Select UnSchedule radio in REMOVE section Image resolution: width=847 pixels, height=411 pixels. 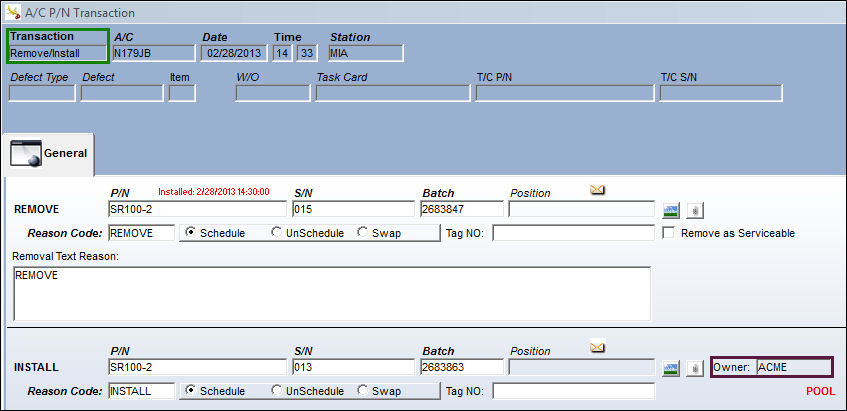pyautogui.click(x=277, y=233)
